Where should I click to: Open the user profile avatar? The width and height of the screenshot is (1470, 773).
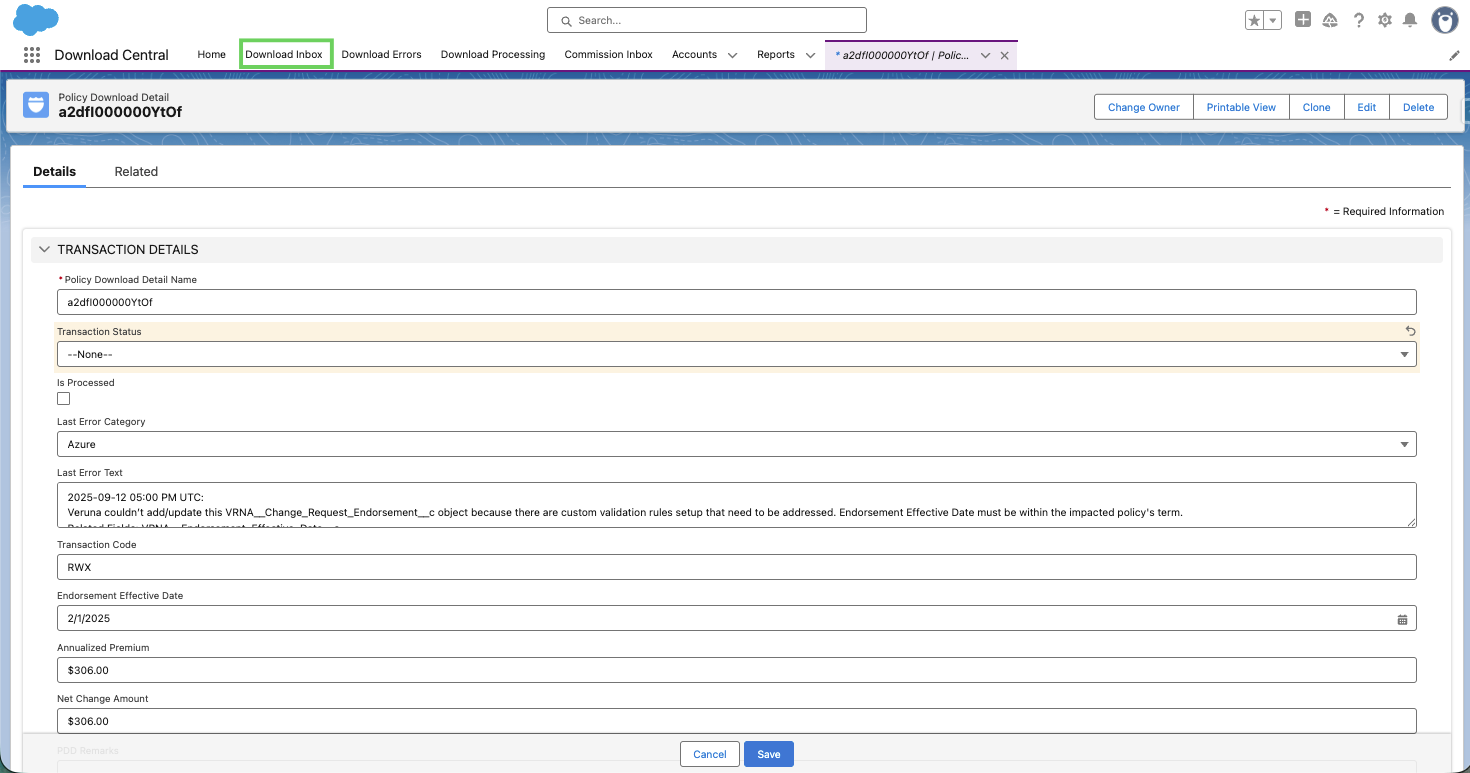point(1444,20)
